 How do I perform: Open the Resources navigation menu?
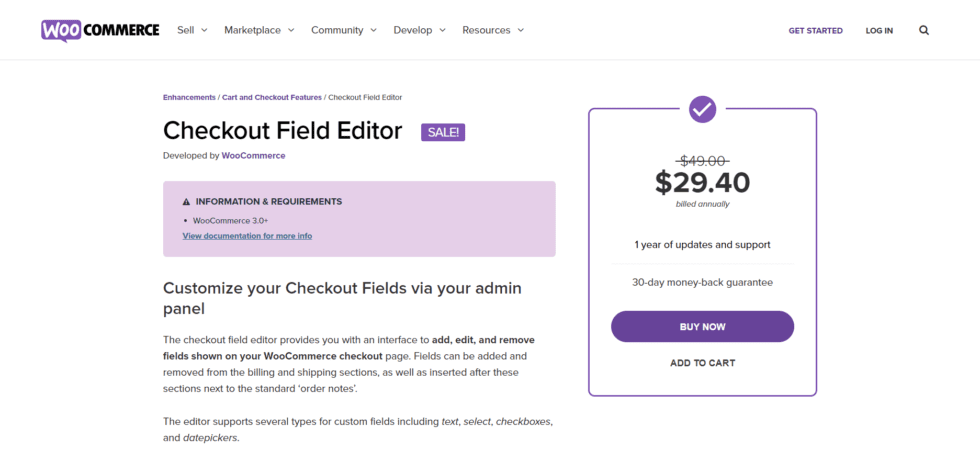[x=493, y=30]
